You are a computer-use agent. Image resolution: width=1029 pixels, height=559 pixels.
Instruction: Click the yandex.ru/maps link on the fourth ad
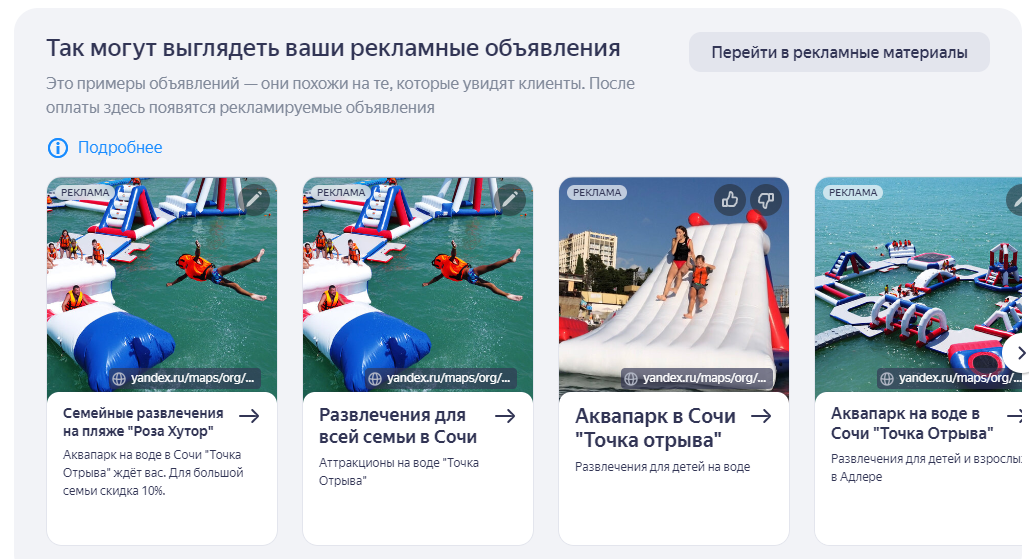(960, 378)
